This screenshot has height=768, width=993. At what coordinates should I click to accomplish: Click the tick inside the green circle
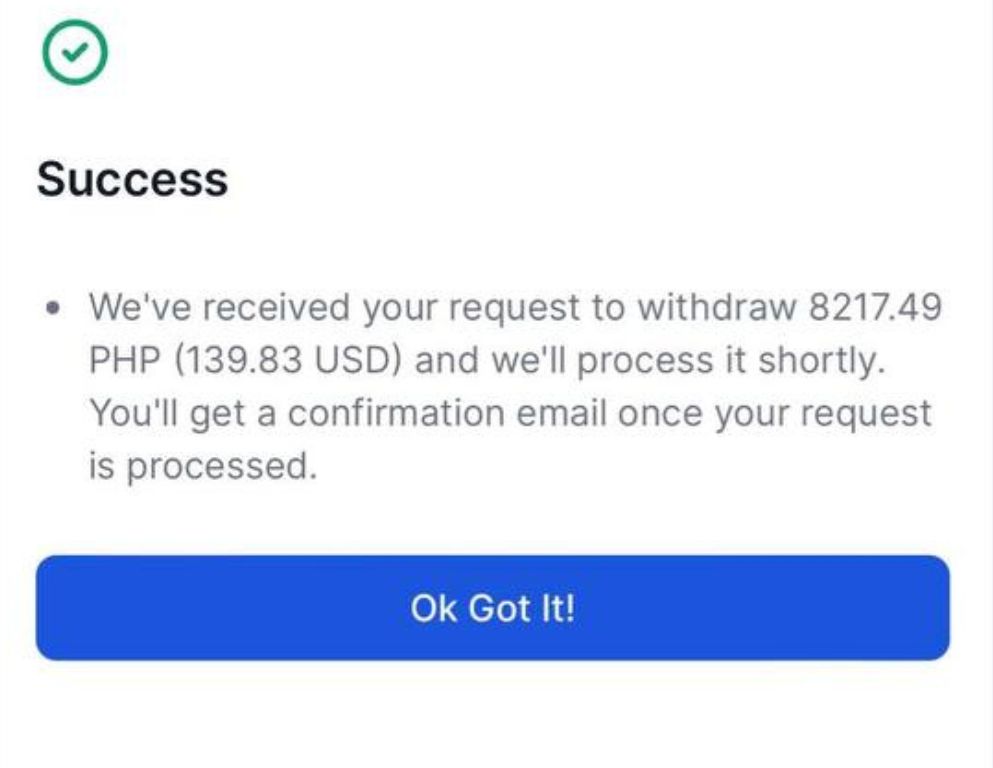(x=75, y=52)
